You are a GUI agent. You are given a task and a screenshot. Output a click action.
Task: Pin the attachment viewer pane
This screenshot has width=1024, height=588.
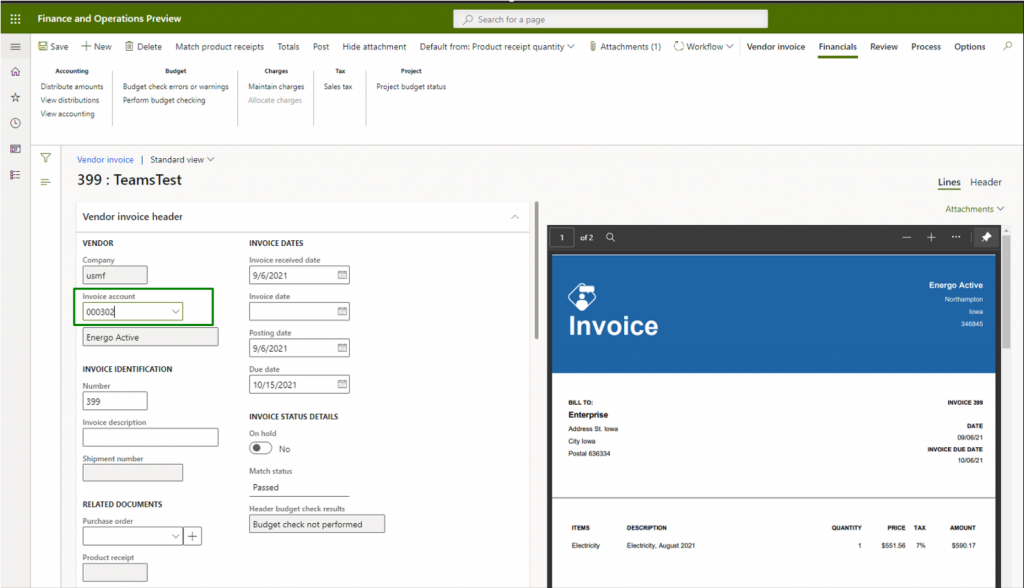pyautogui.click(x=986, y=237)
